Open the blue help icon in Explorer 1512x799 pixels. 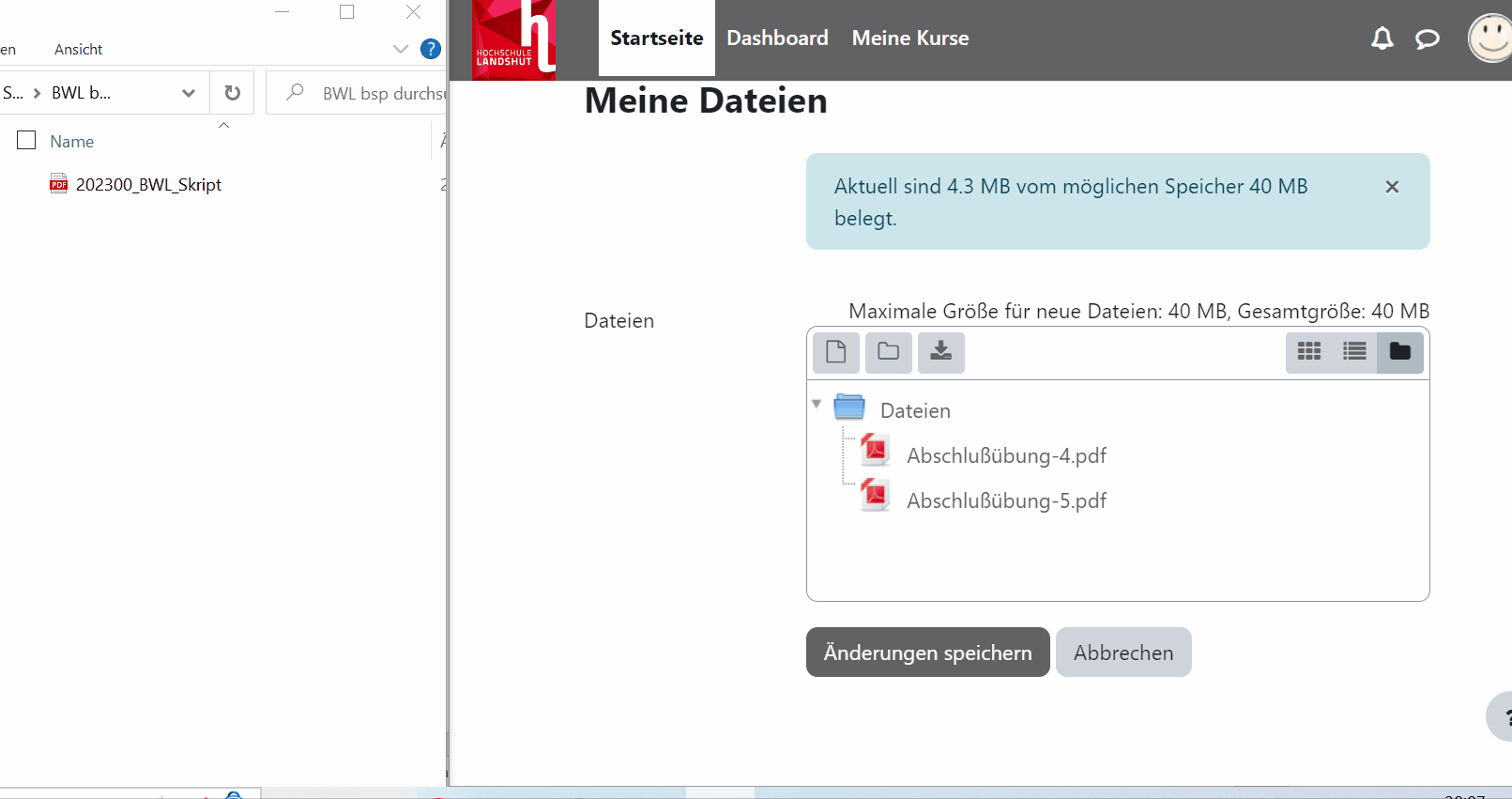point(431,49)
